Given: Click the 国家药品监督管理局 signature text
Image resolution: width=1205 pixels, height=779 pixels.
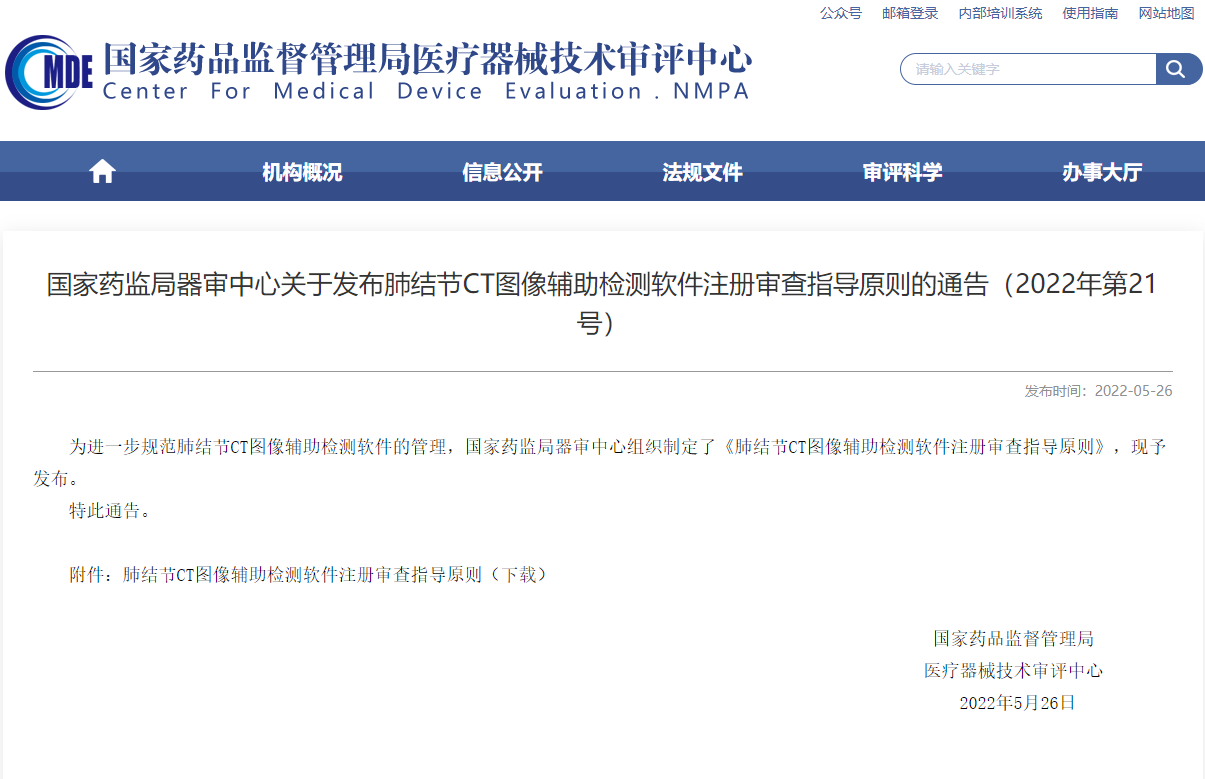Looking at the screenshot, I should 1013,638.
